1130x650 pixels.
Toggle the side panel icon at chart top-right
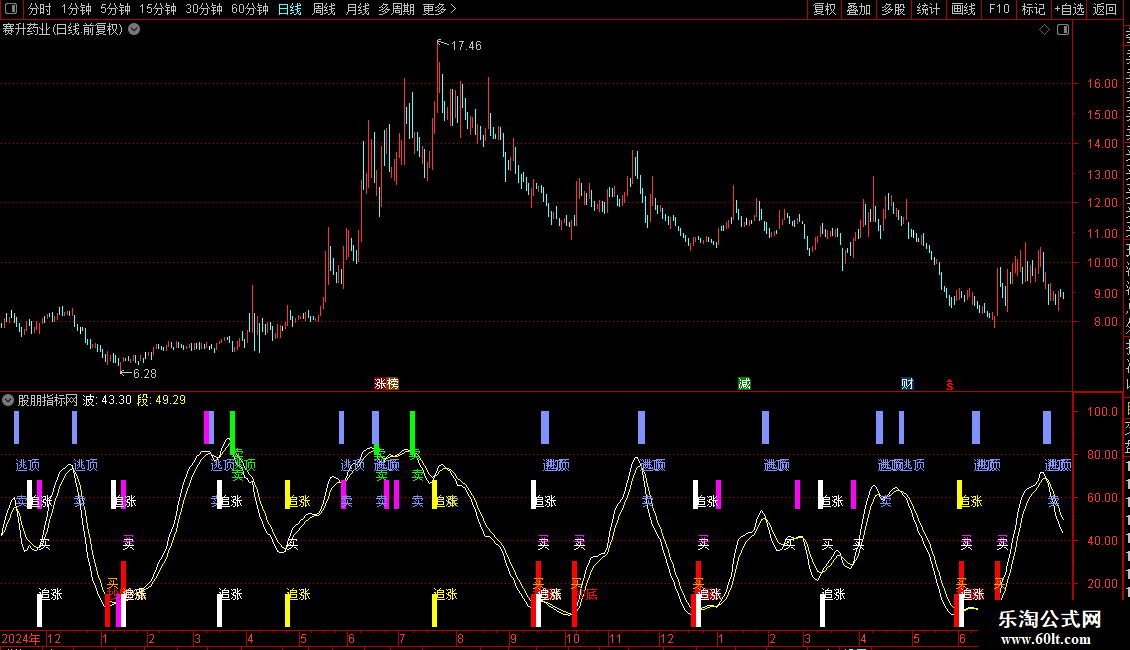tap(1063, 30)
